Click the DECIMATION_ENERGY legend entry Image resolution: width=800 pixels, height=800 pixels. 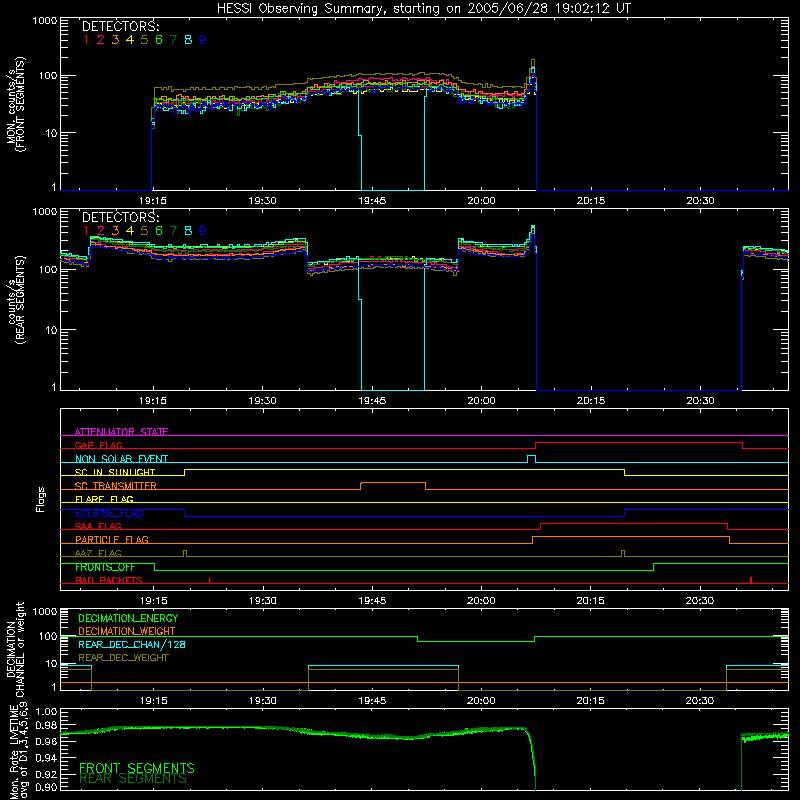click(x=128, y=618)
